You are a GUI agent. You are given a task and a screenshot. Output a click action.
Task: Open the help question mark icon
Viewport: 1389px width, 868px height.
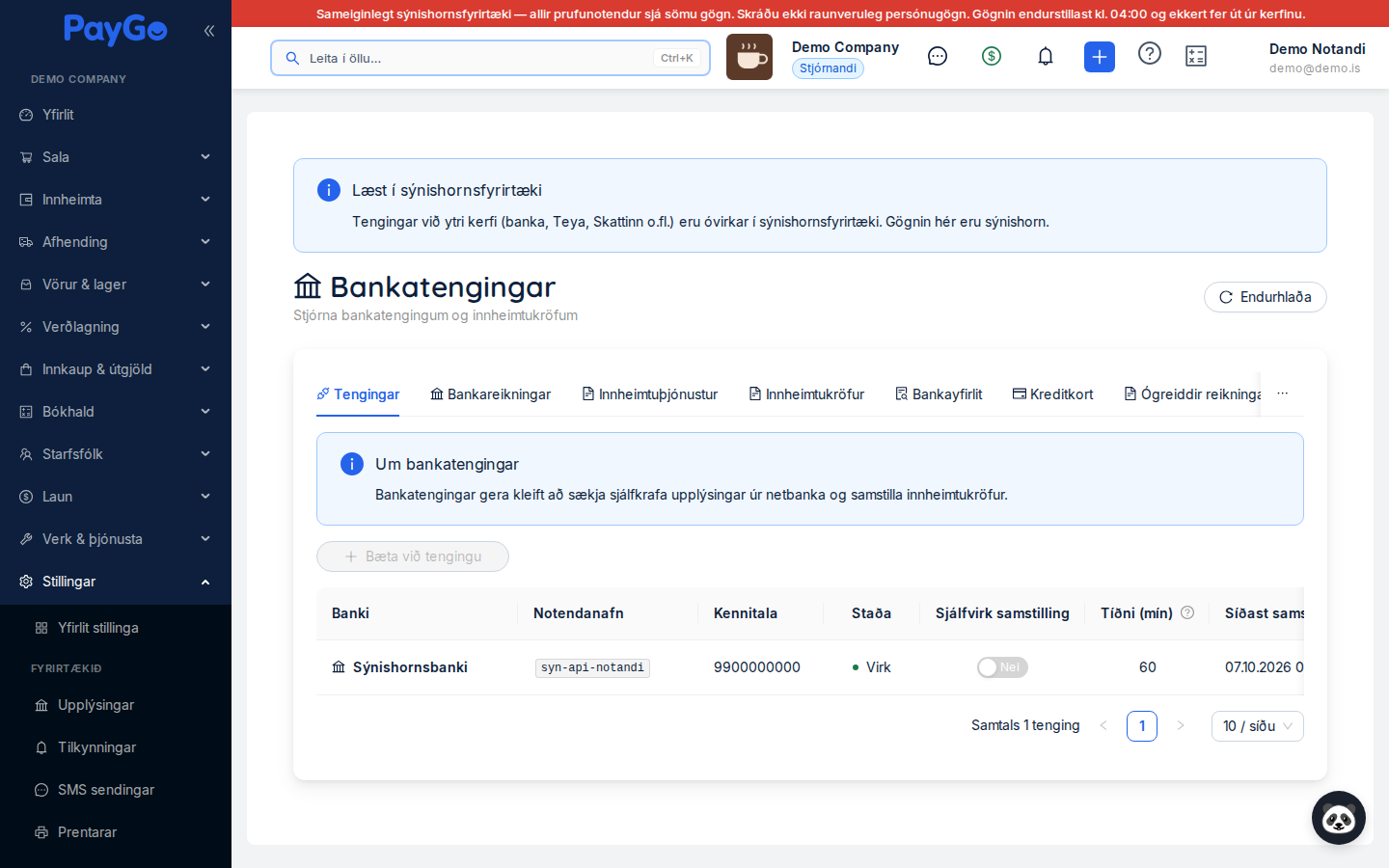(1150, 54)
